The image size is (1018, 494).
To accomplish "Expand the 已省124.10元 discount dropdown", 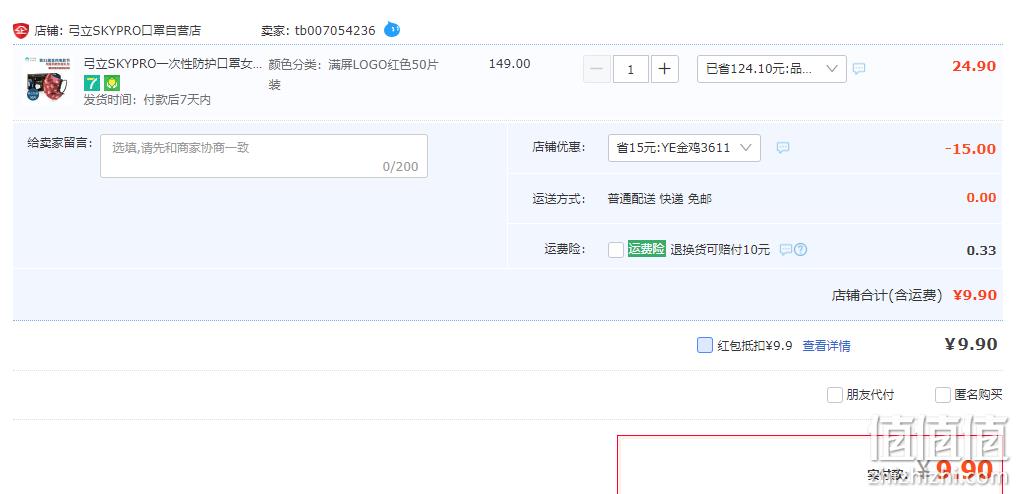I will pos(772,69).
